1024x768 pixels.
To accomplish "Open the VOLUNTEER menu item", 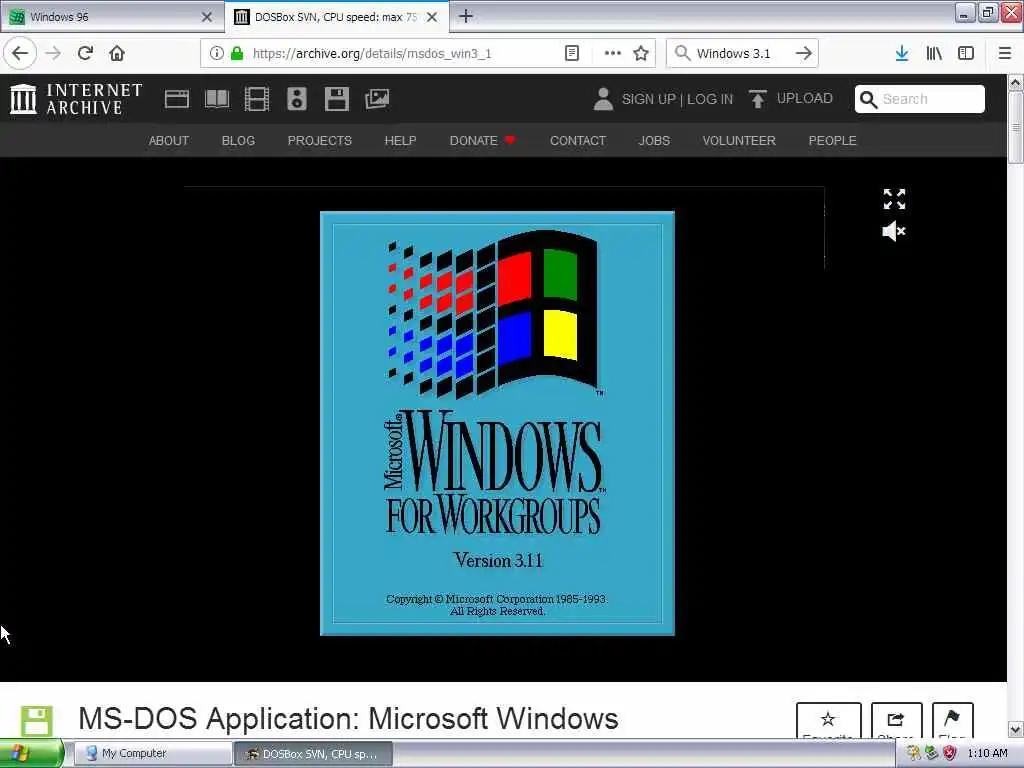I will coord(739,140).
